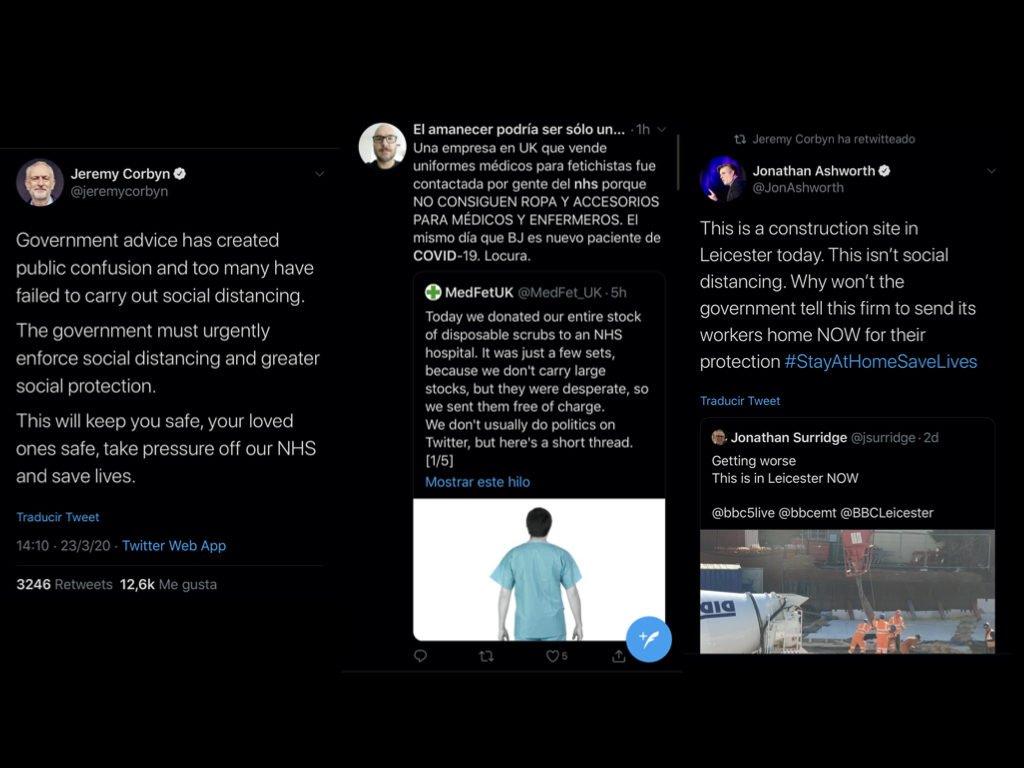The height and width of the screenshot is (768, 1024).
Task: Tap the blue compose tweet floating button
Action: point(648,639)
